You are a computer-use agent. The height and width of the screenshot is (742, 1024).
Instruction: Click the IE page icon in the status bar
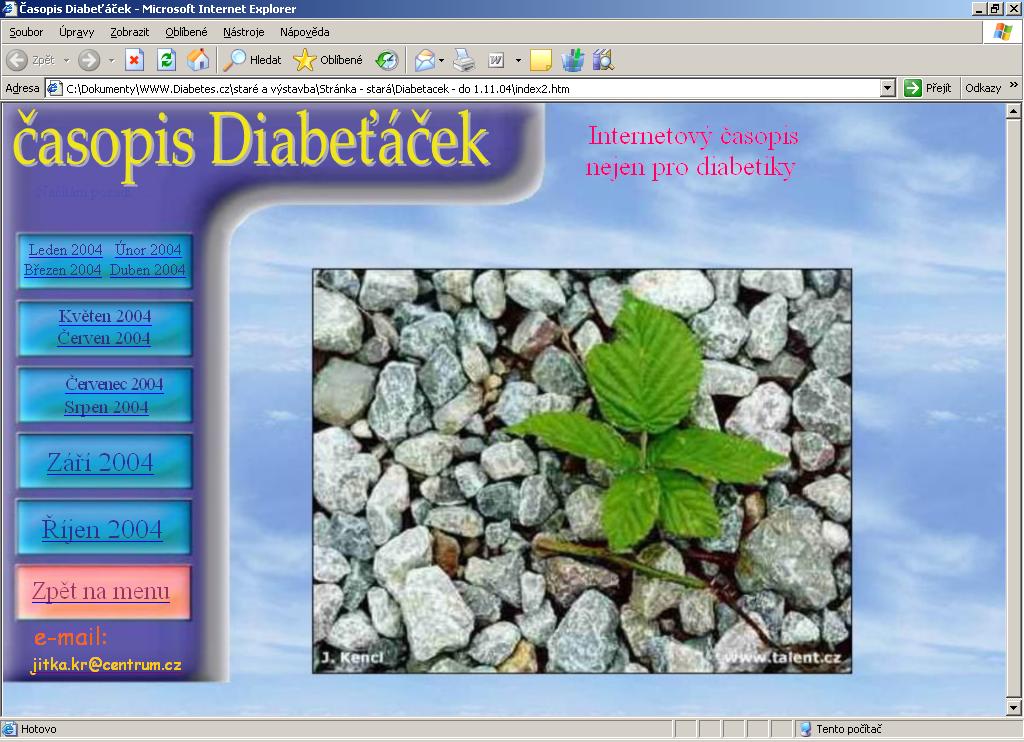[10, 729]
